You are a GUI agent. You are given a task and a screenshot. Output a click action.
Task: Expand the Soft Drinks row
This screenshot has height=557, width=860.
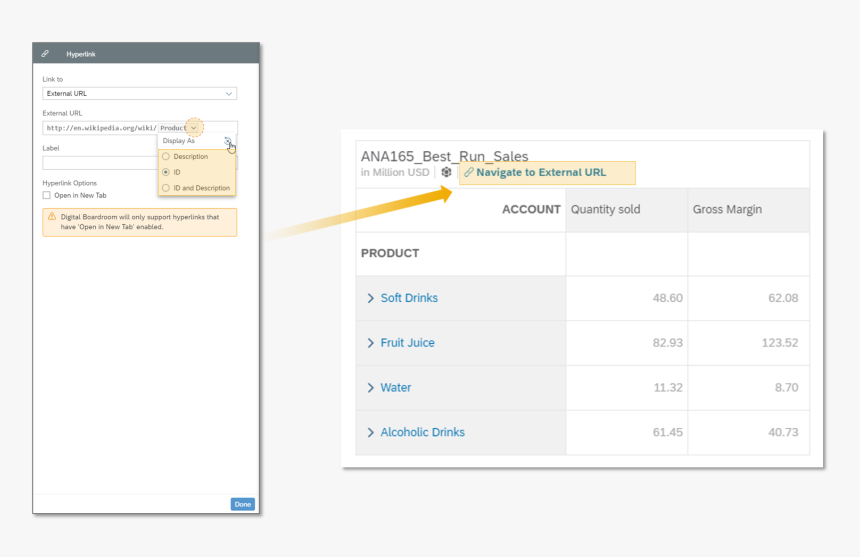tap(370, 298)
